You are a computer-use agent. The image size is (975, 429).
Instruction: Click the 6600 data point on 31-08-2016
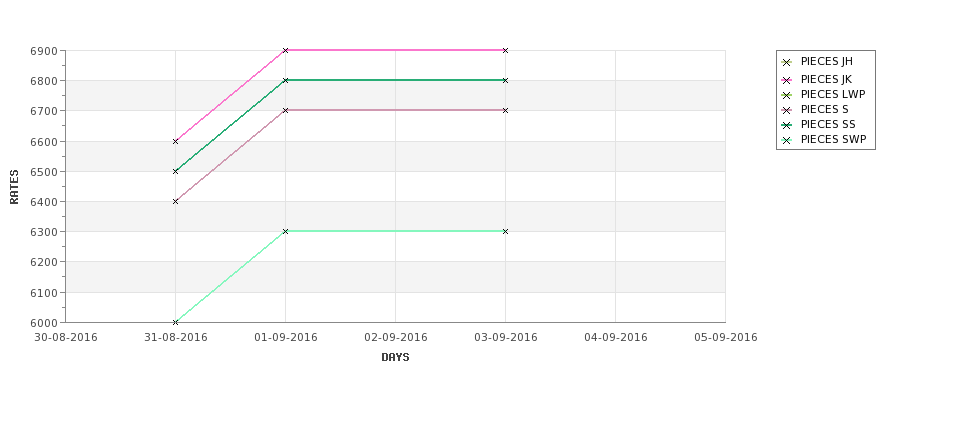[x=175, y=141]
